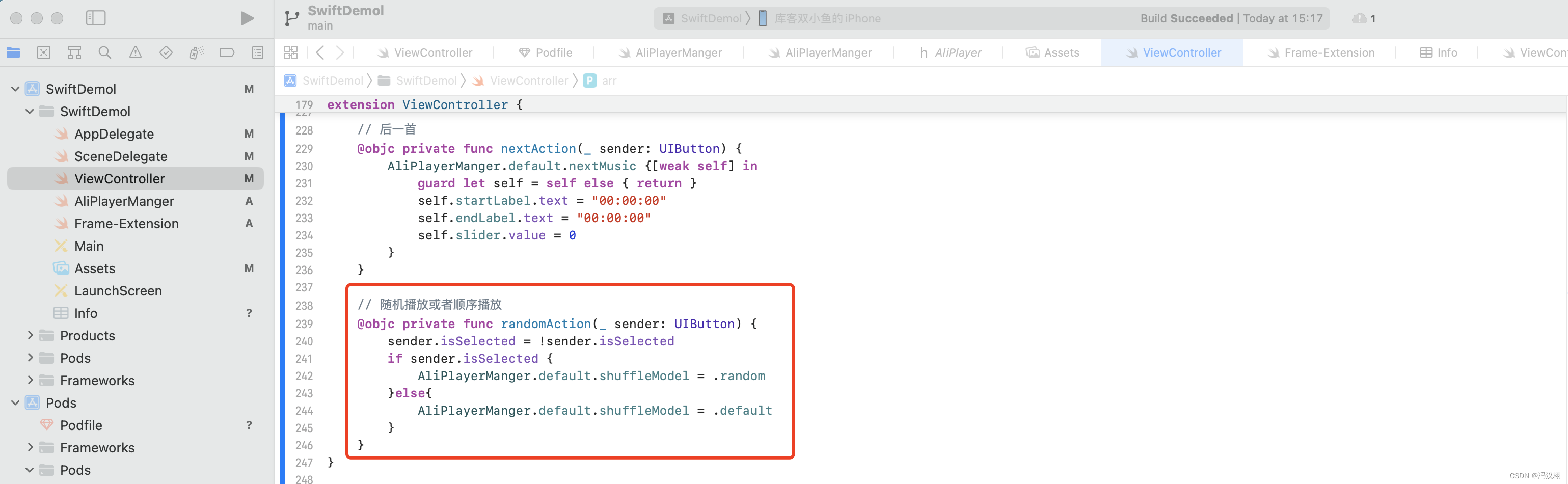Open the Debug navigator
Screen dimensions: 1568x484
(x=196, y=52)
